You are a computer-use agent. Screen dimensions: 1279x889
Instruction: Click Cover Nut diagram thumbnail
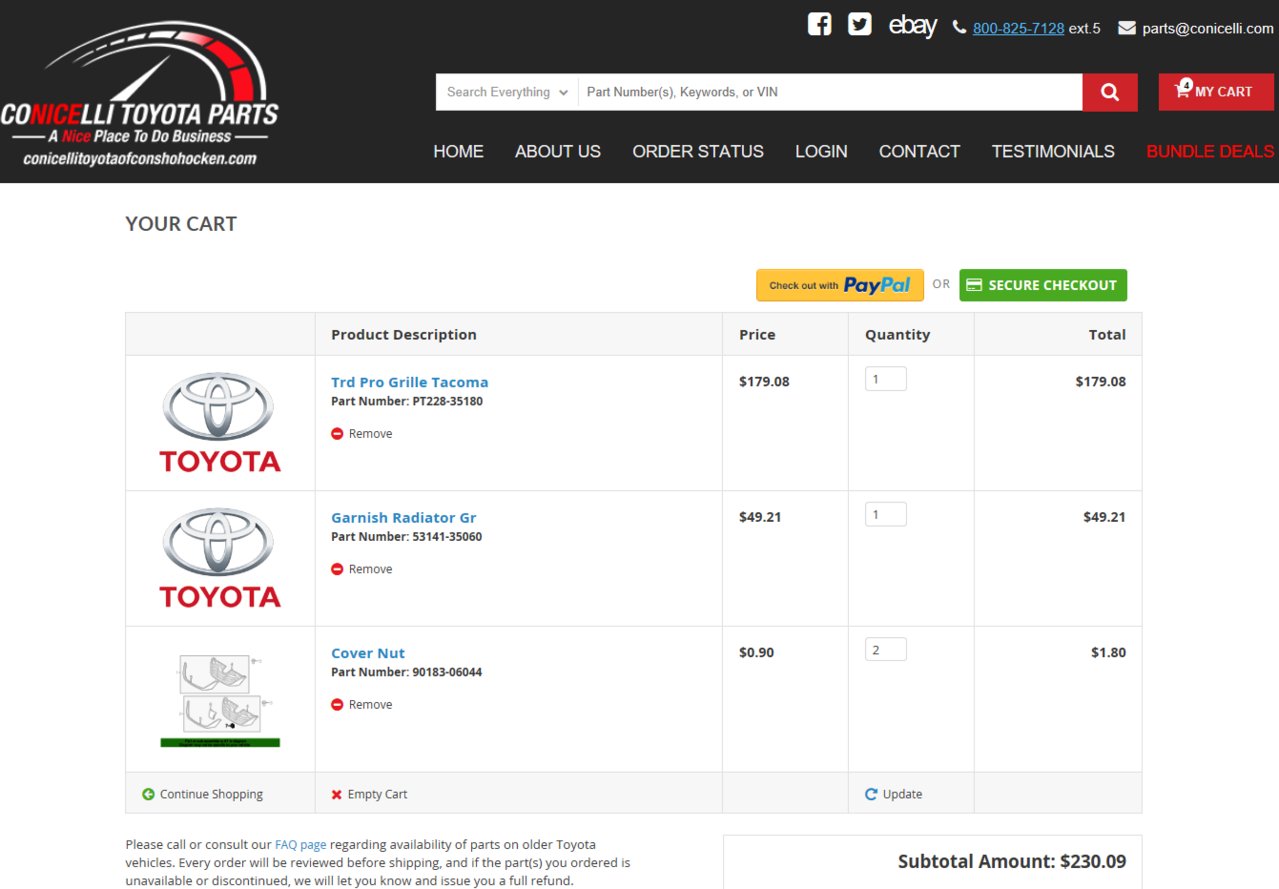(220, 699)
